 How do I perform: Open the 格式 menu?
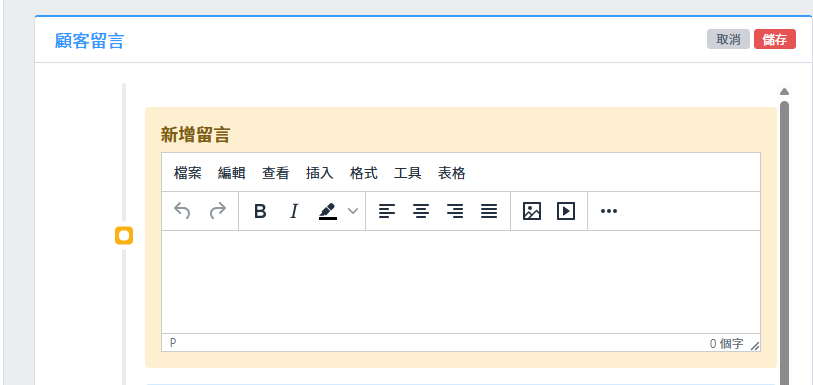[x=363, y=173]
